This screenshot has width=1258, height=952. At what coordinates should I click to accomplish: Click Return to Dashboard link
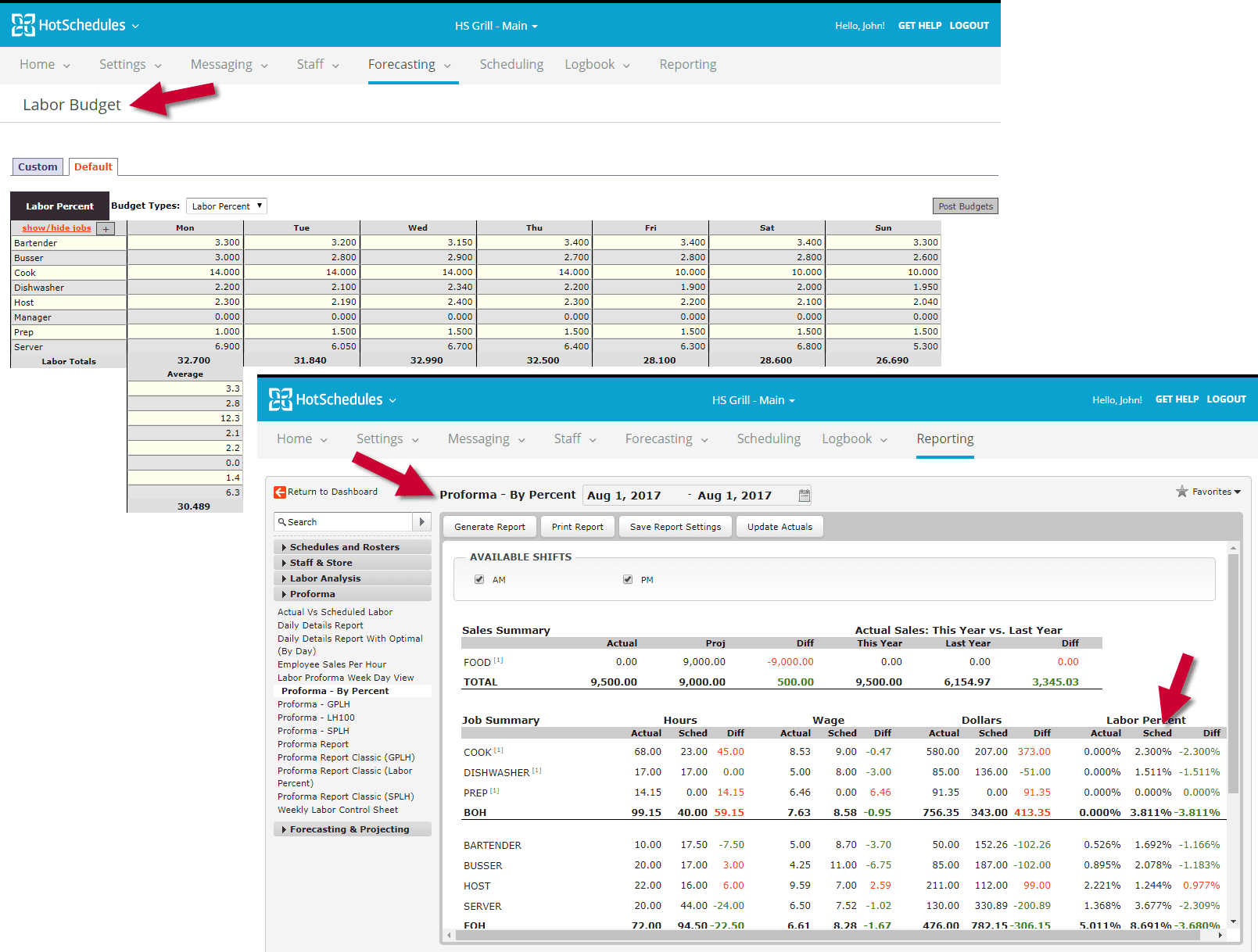[332, 492]
